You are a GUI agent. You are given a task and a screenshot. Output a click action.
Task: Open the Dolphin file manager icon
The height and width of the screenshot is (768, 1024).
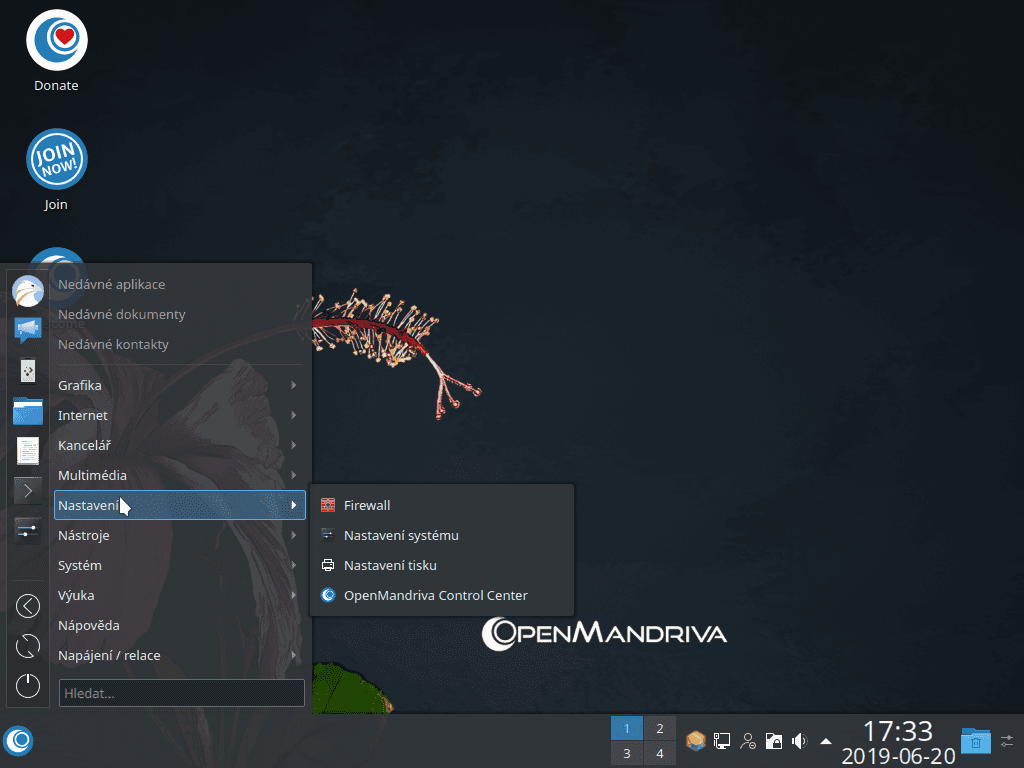pyautogui.click(x=27, y=411)
